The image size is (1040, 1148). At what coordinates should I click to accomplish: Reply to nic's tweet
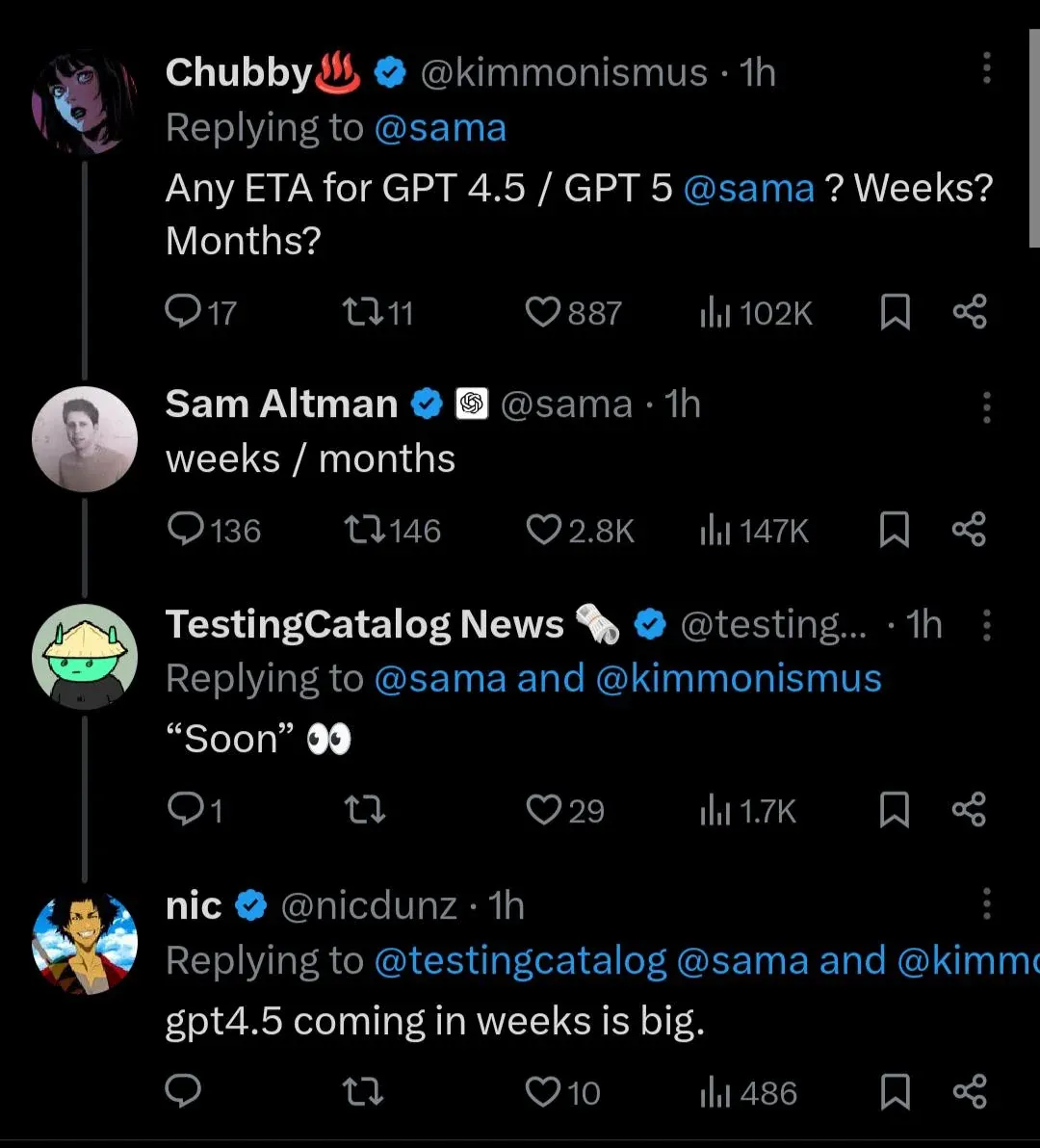tap(183, 1092)
